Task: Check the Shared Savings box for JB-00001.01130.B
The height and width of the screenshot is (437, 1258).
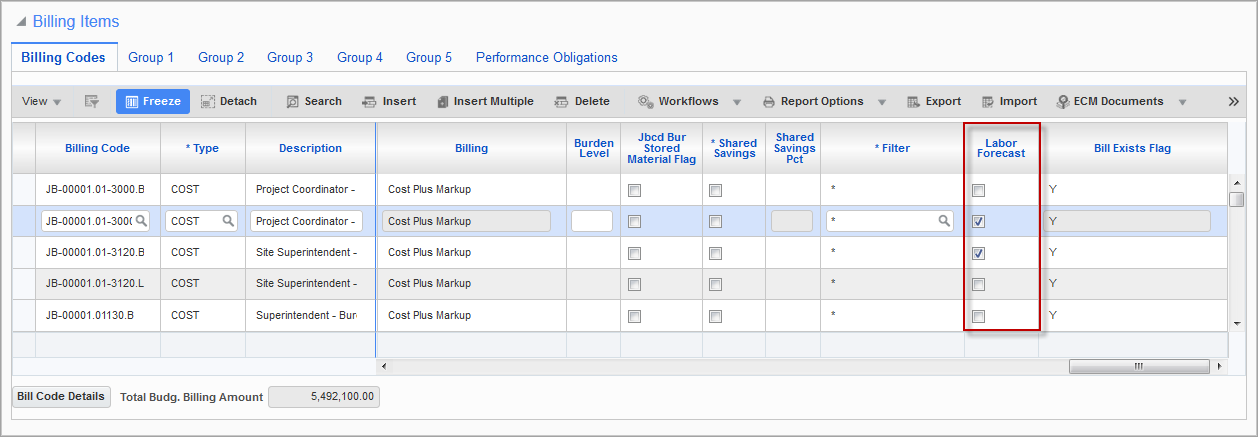Action: coord(715,316)
